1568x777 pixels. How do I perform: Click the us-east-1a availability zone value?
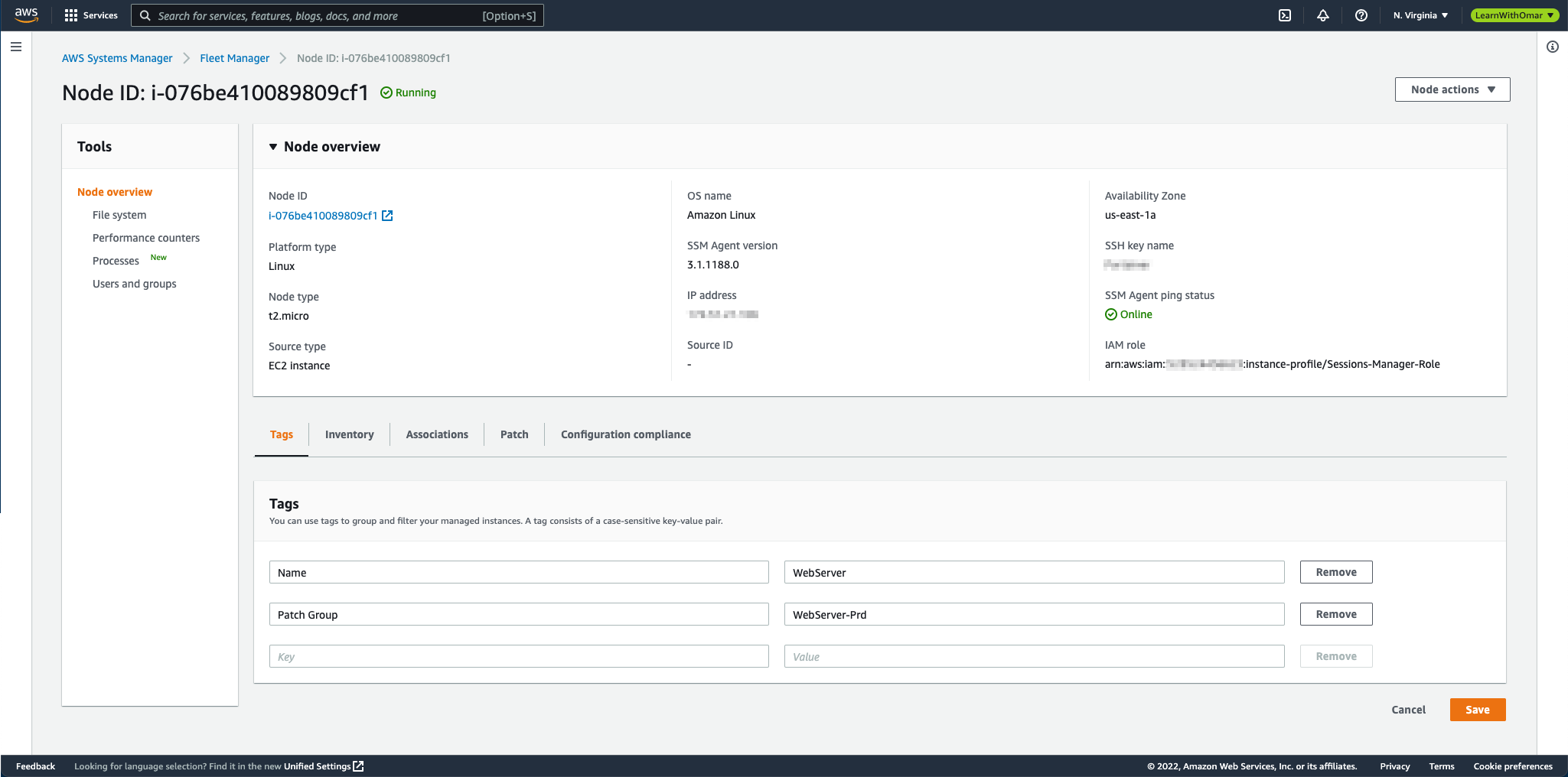point(1130,215)
